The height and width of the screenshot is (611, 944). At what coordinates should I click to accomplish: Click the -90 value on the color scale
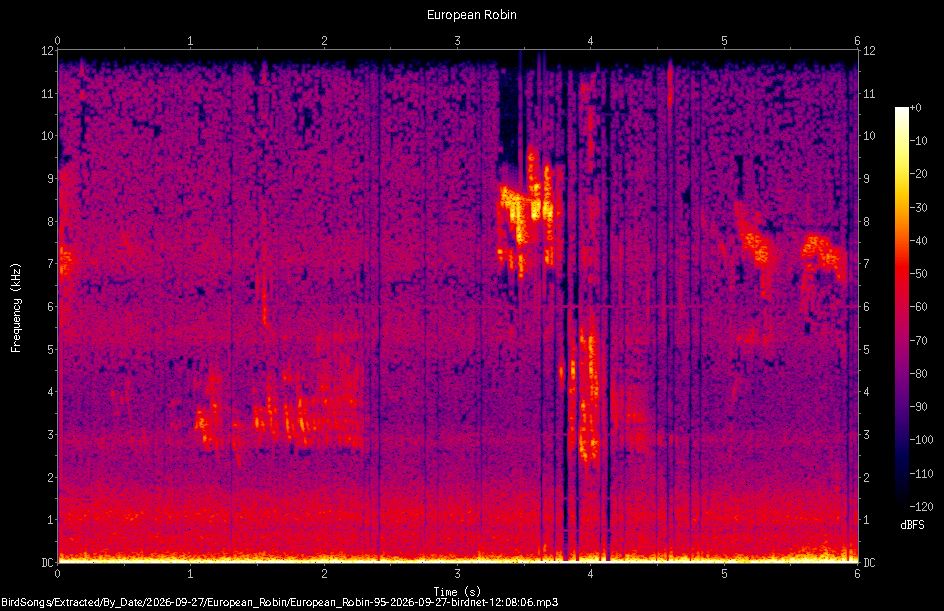point(918,407)
